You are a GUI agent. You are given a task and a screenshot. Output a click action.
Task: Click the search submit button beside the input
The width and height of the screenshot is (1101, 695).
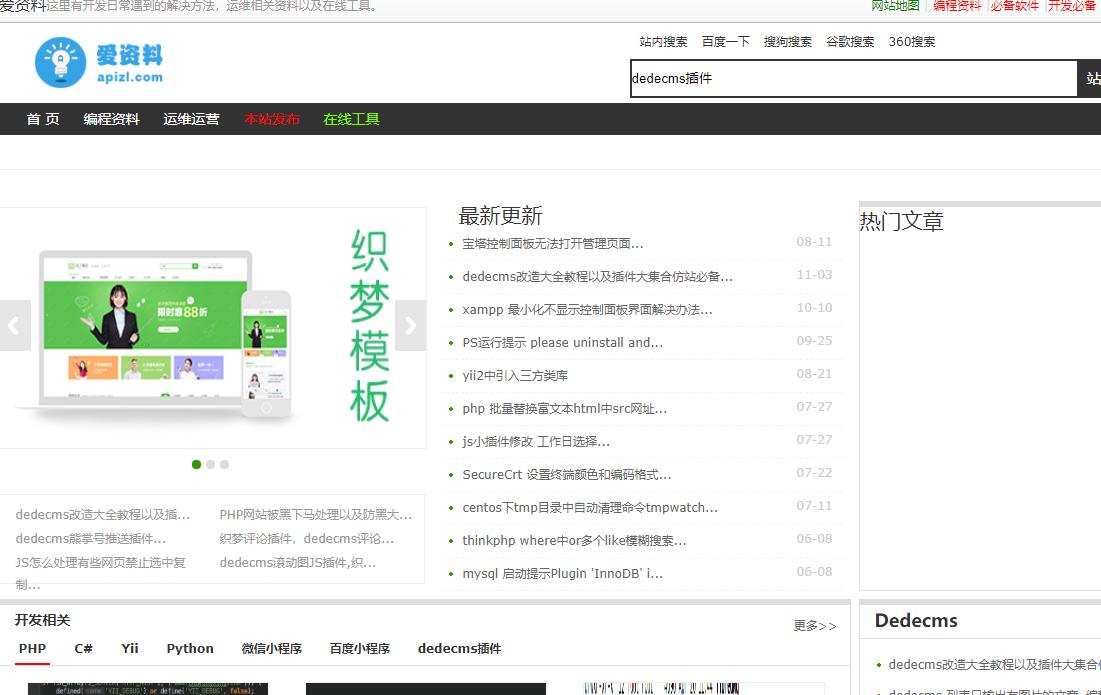point(1091,78)
